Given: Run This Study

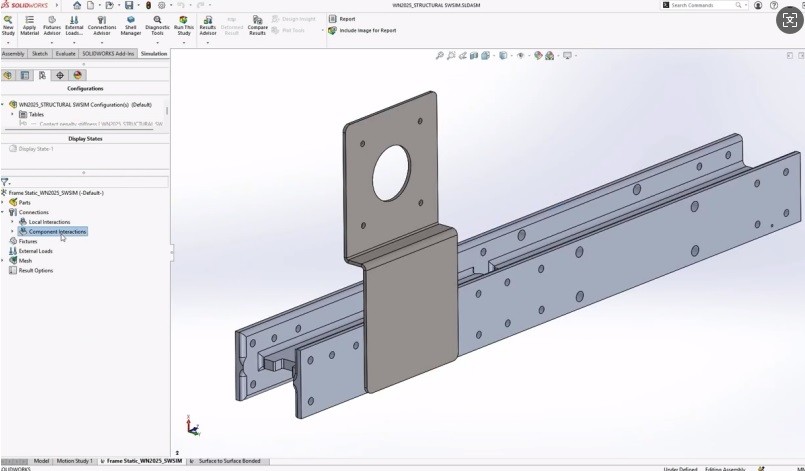Looking at the screenshot, I should pos(184,26).
